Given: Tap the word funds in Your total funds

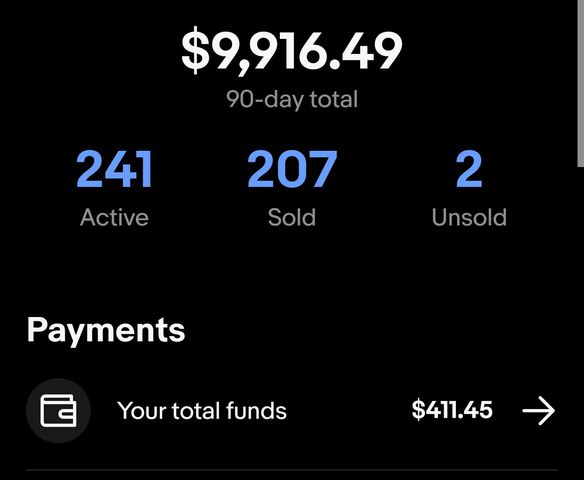Looking at the screenshot, I should point(256,410).
